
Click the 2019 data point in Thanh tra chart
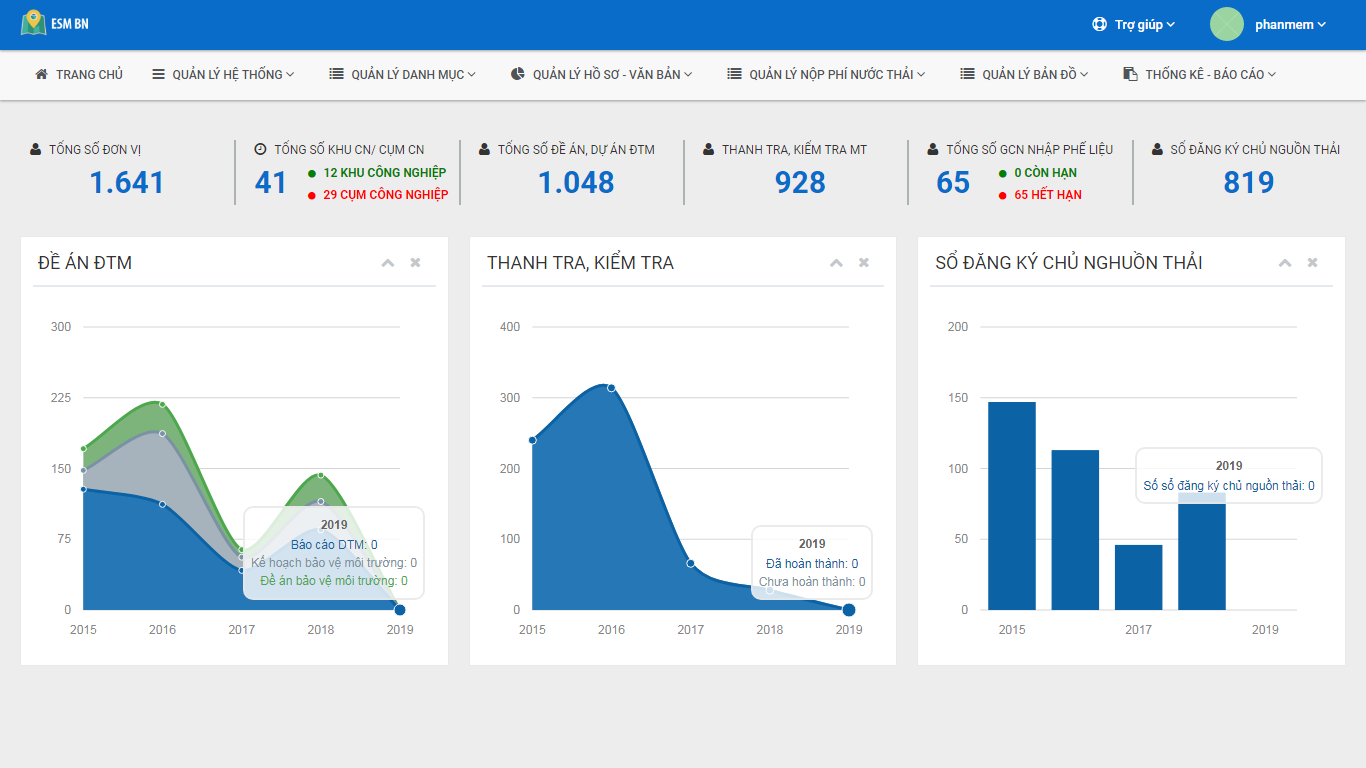[x=849, y=610]
